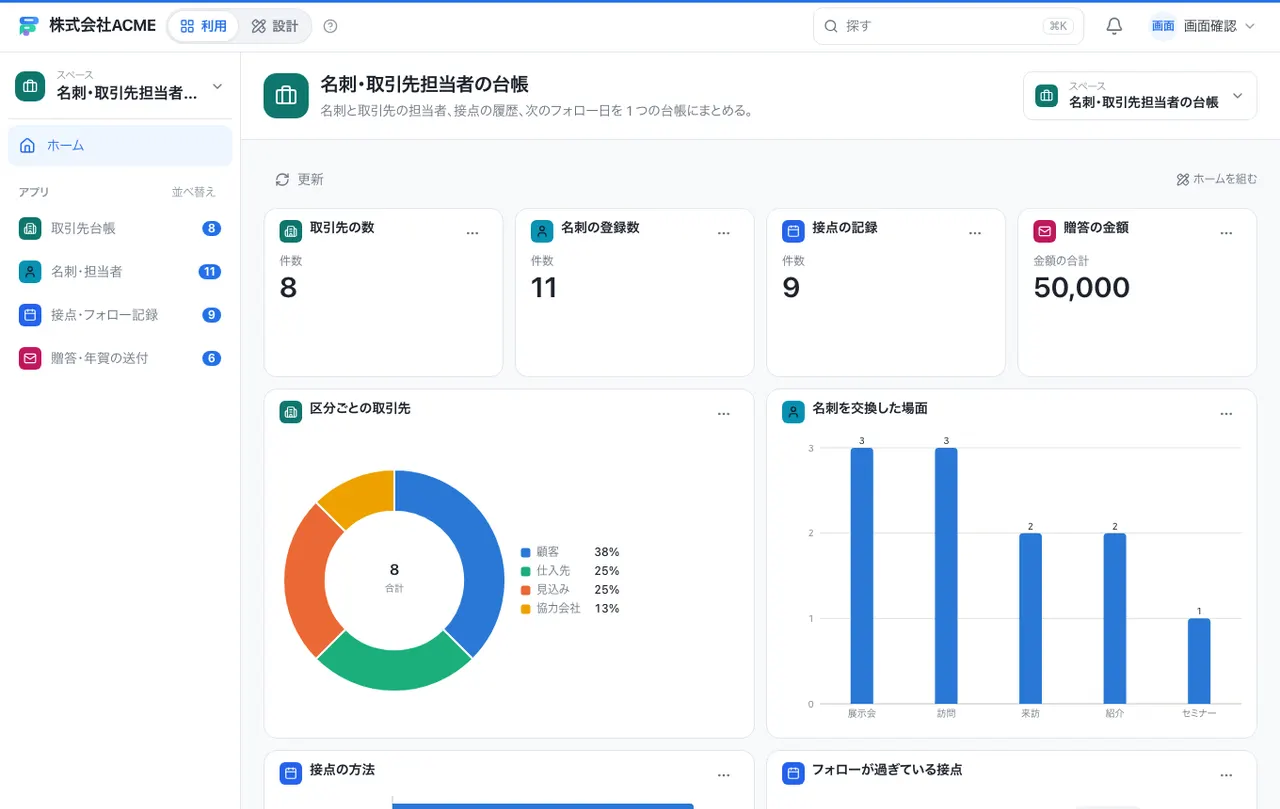Open more options for 贈答の金額 card
The height and width of the screenshot is (809, 1280).
coord(1226,233)
